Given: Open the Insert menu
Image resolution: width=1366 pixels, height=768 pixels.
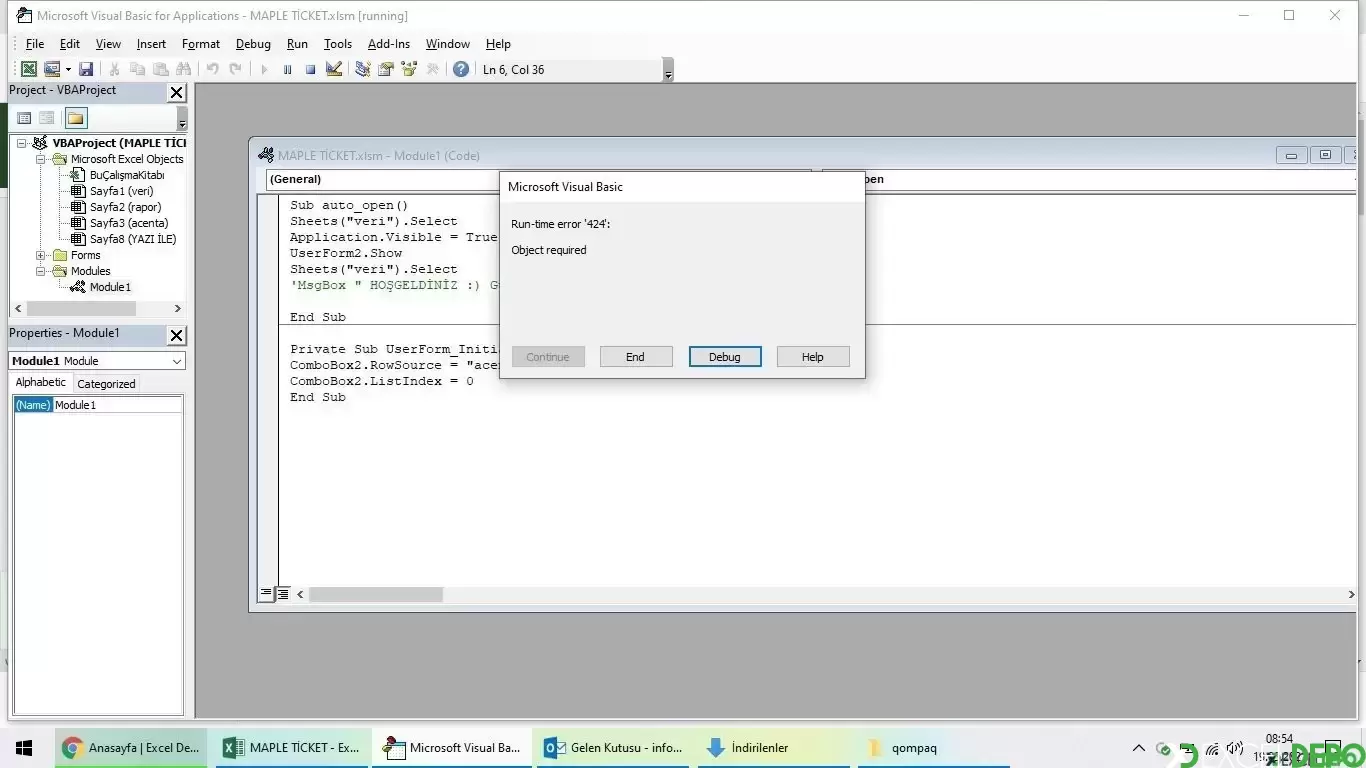Looking at the screenshot, I should [151, 44].
